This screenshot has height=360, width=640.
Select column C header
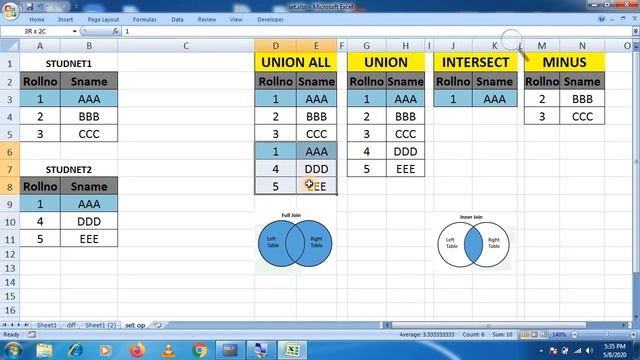tap(186, 46)
